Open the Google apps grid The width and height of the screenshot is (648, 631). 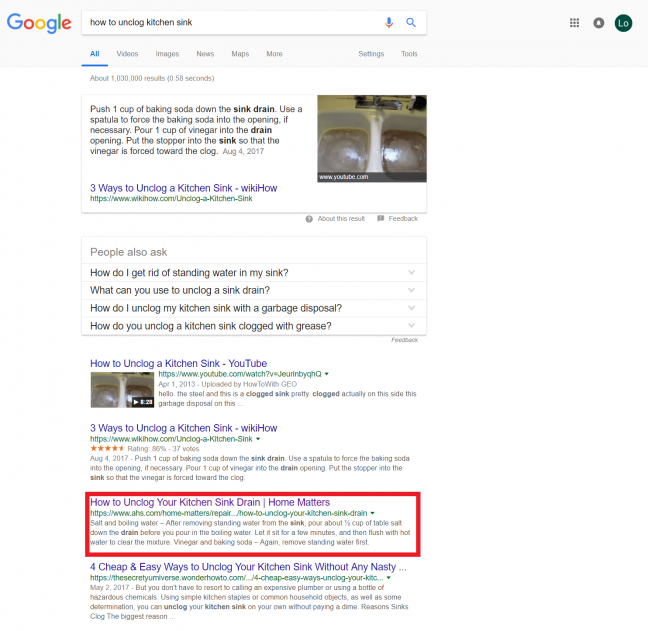point(574,23)
